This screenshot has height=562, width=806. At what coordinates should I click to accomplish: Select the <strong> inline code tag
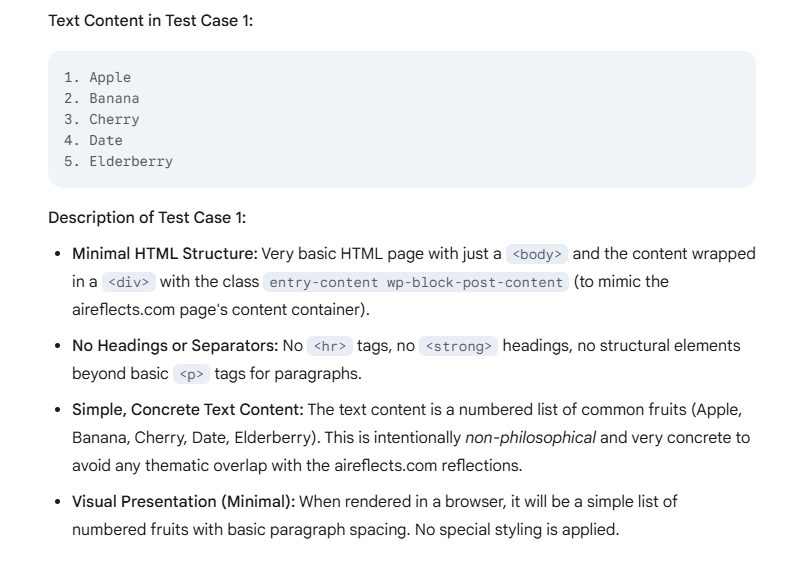click(456, 346)
